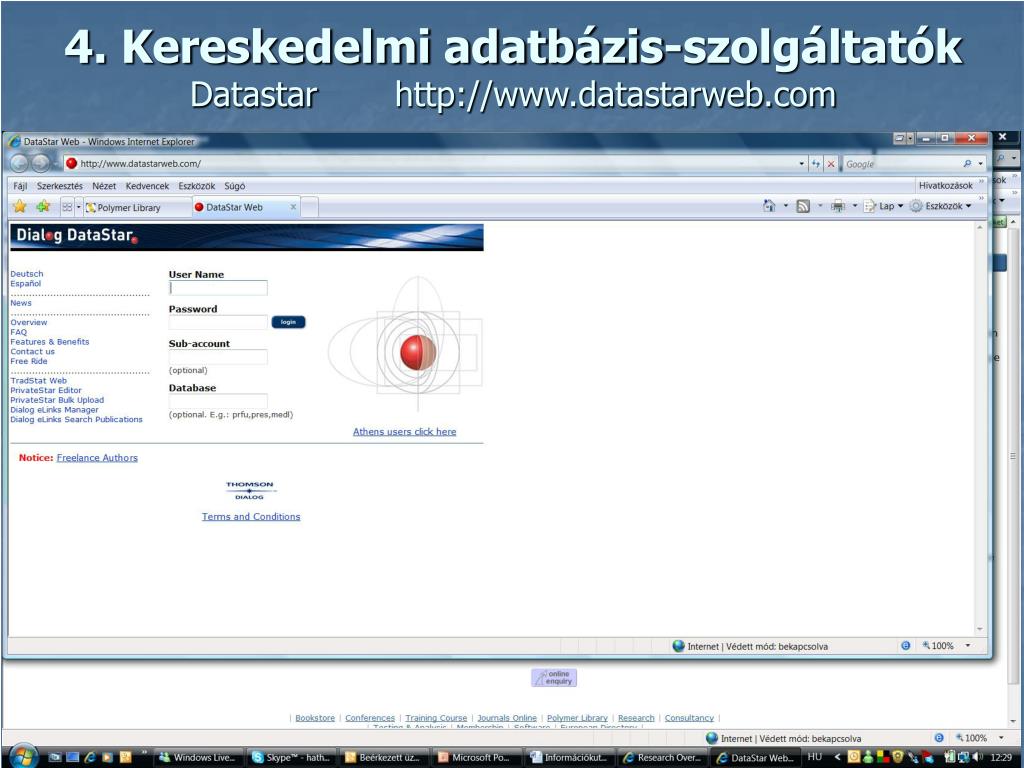Screen dimensions: 1024x768
Task: Open the Kedvencek menu
Action: (x=147, y=185)
